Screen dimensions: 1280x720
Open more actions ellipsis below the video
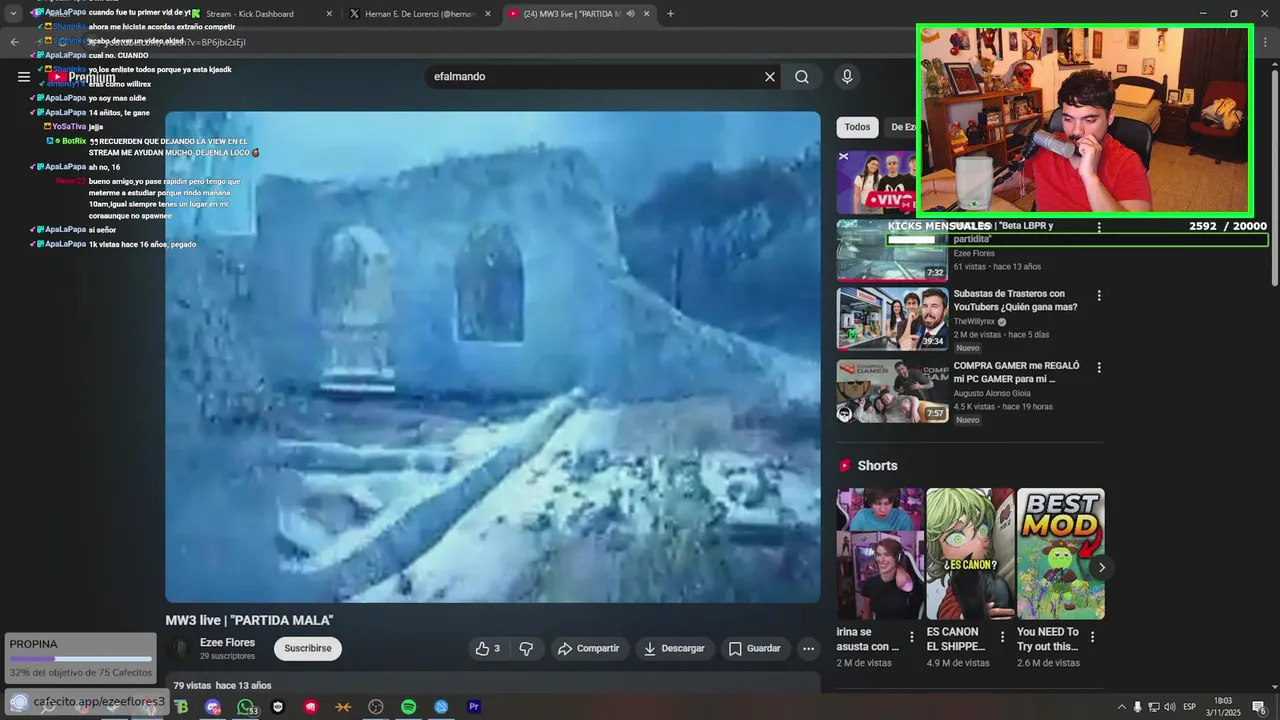(808, 649)
